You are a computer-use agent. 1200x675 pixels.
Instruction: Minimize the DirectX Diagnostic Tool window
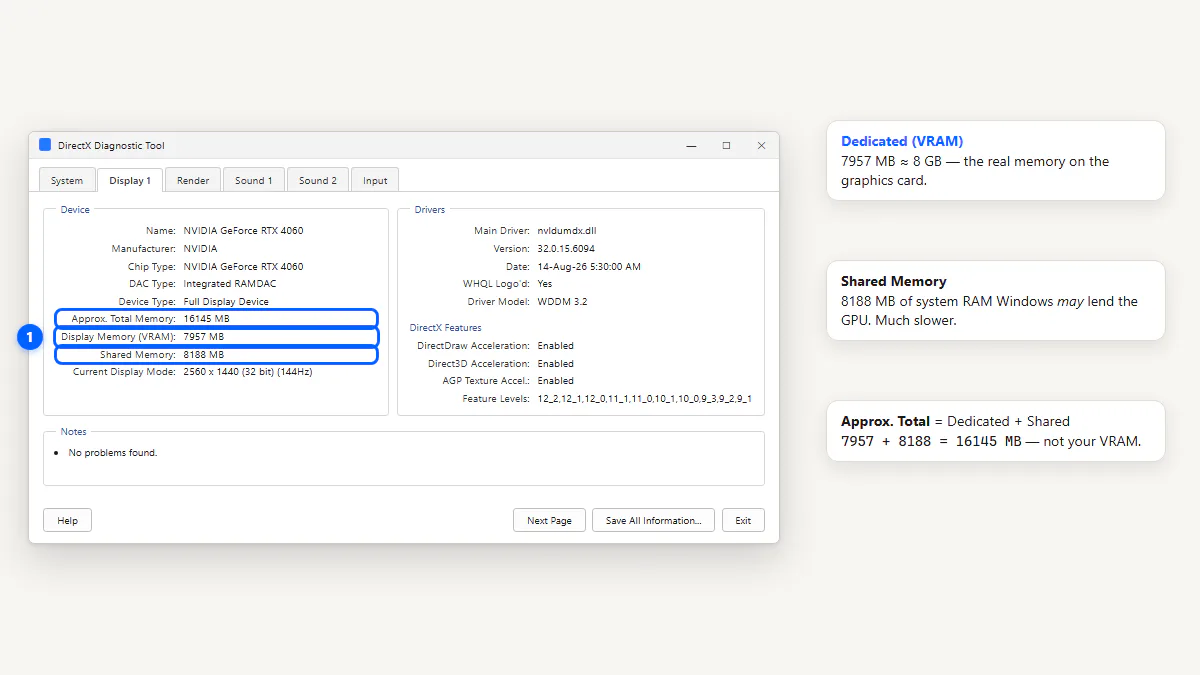(691, 145)
